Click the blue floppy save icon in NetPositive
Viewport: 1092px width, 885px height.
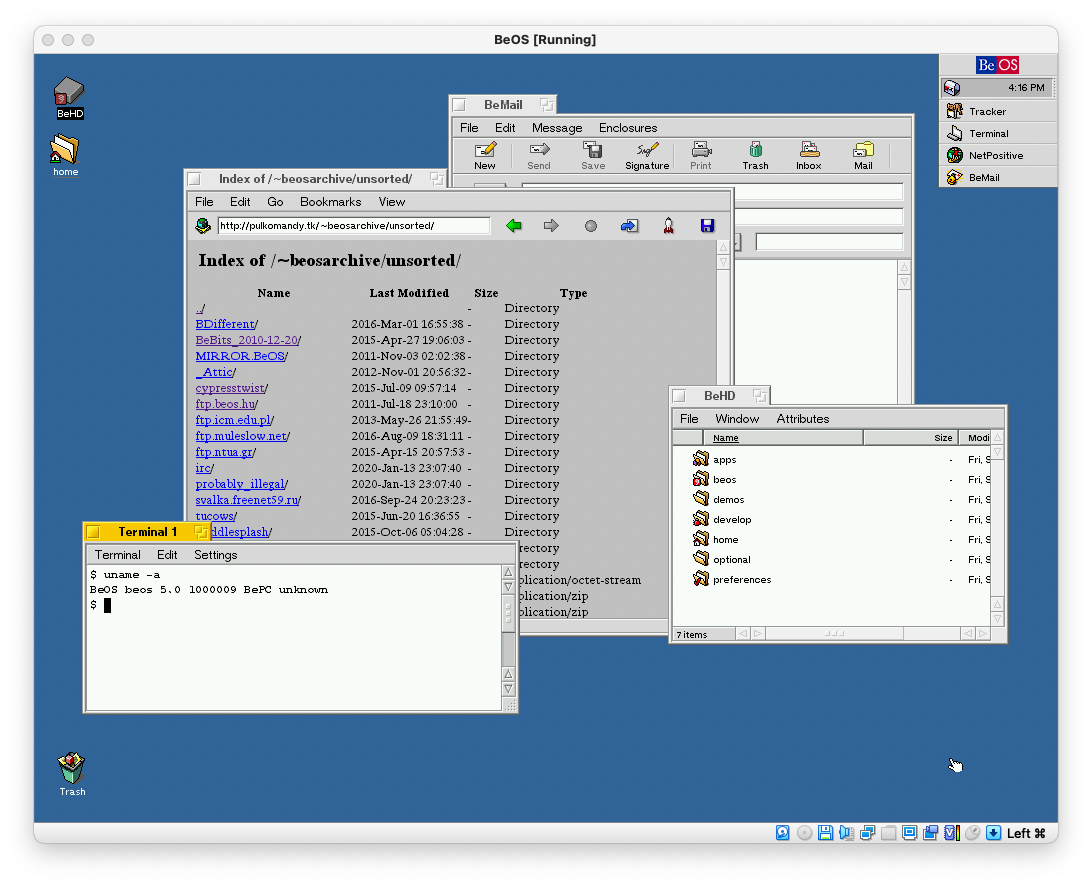tap(708, 226)
